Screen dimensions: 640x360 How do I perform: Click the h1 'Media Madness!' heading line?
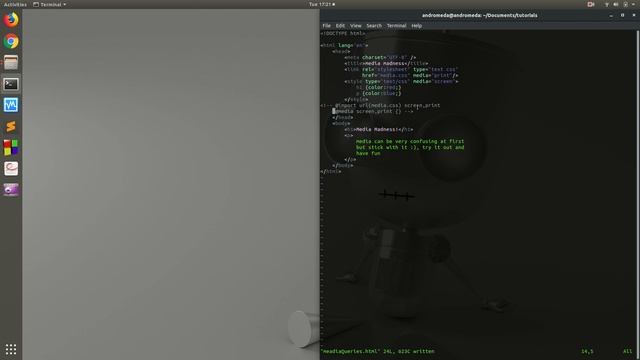click(x=378, y=129)
